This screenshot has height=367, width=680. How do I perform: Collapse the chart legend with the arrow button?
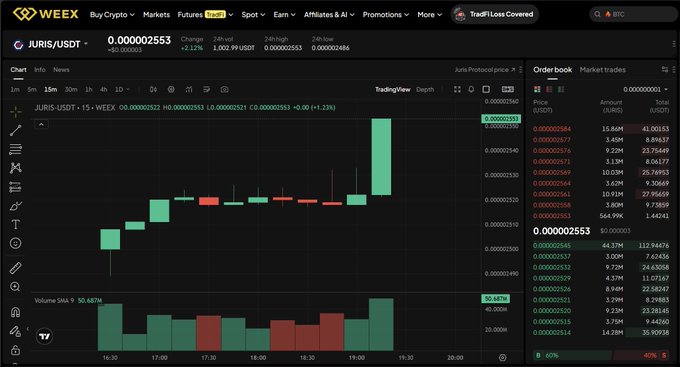pos(41,125)
